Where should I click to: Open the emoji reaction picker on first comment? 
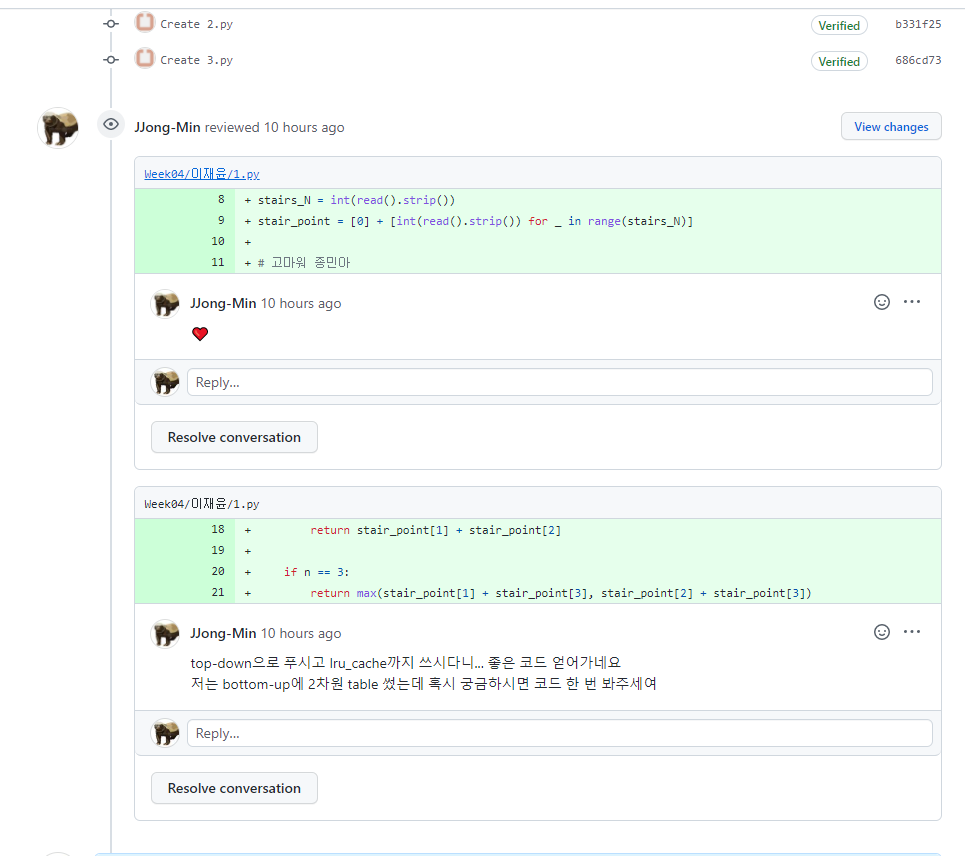[881, 301]
